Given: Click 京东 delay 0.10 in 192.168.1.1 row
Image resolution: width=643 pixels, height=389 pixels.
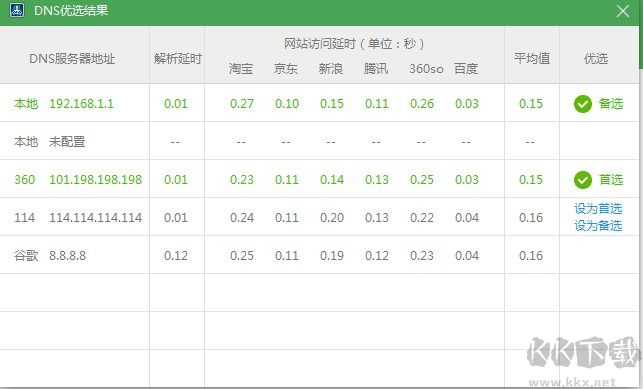Looking at the screenshot, I should click(287, 104).
